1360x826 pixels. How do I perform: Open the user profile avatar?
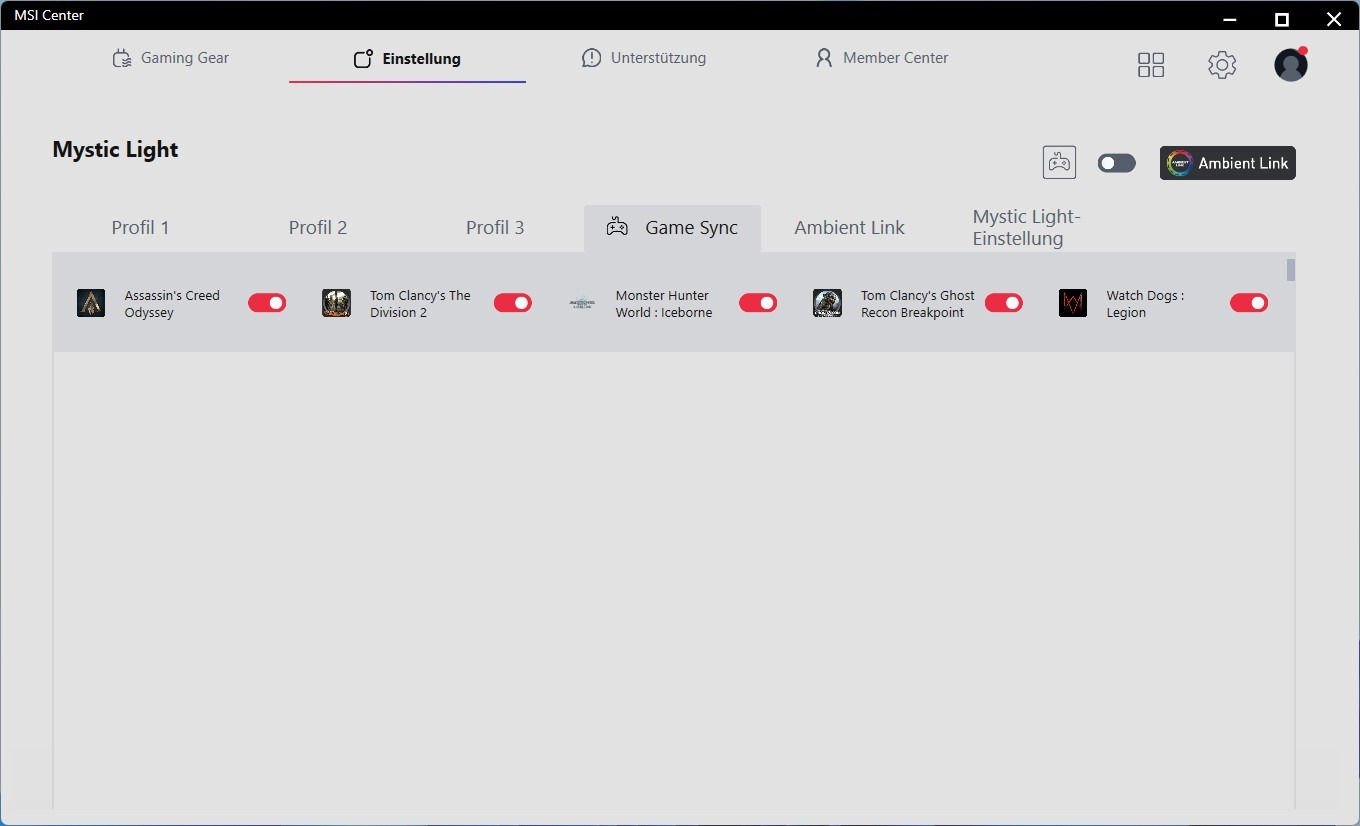(1290, 65)
